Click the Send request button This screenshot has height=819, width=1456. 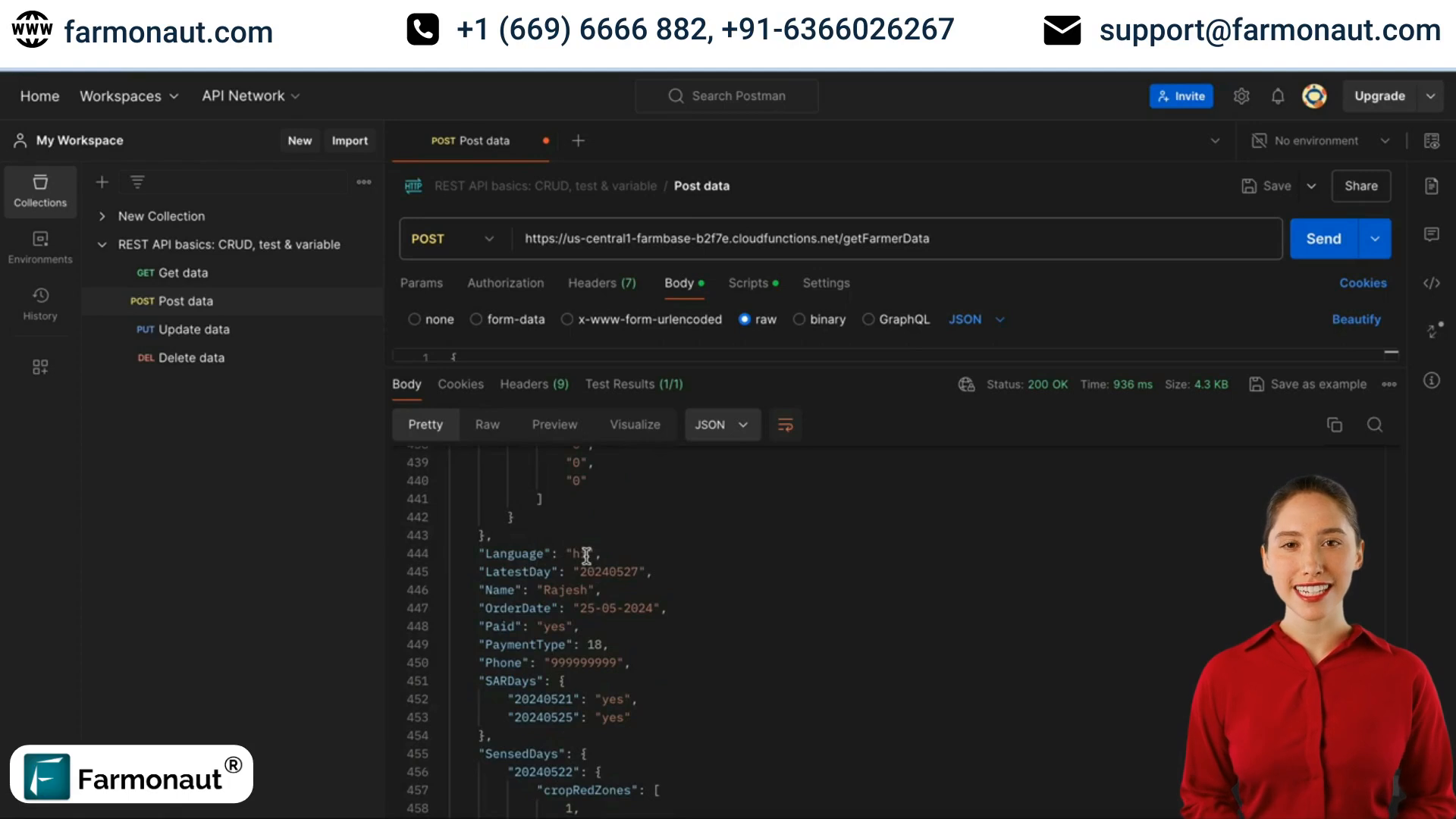tap(1325, 239)
